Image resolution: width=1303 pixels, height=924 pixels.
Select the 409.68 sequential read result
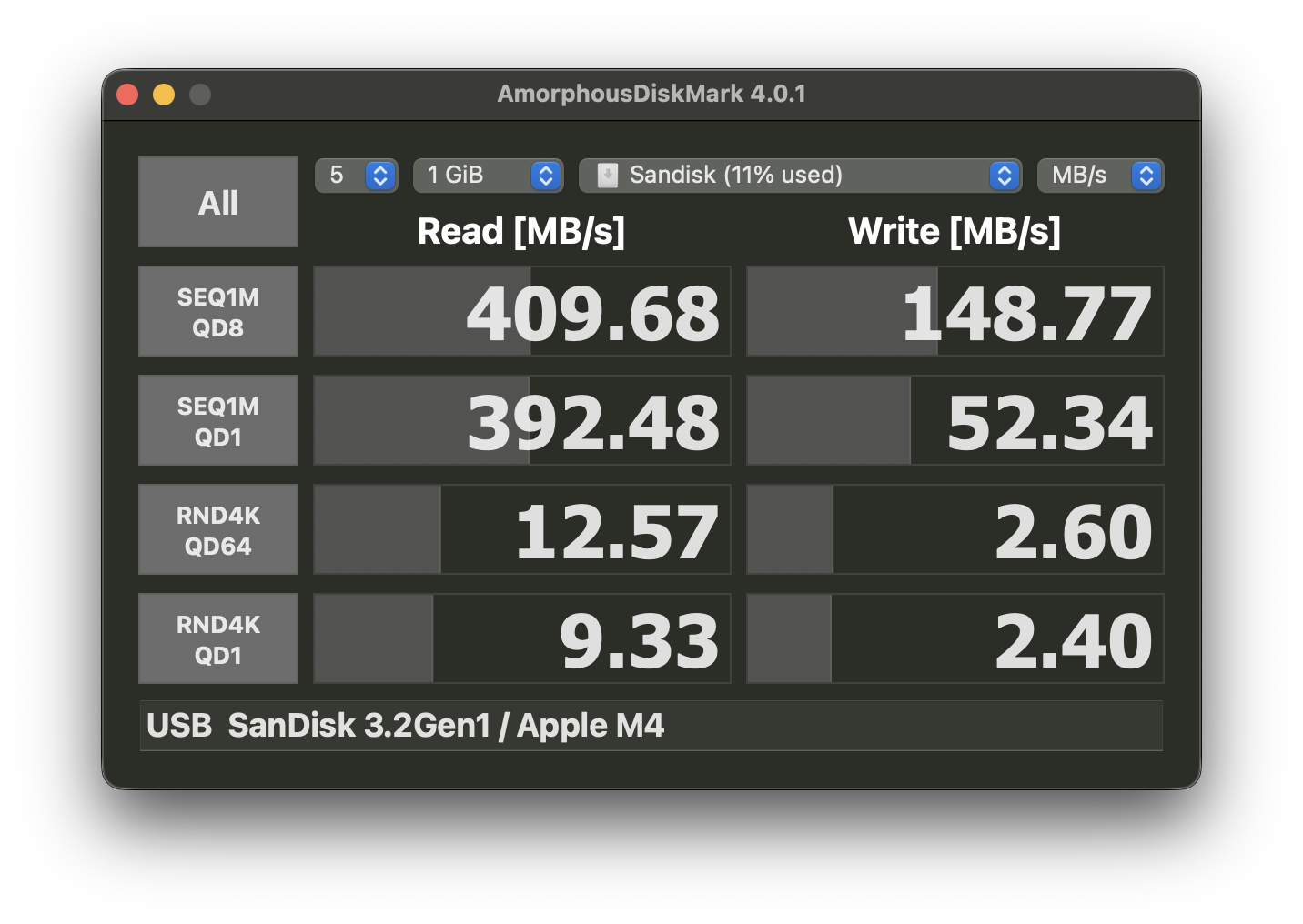(x=522, y=311)
